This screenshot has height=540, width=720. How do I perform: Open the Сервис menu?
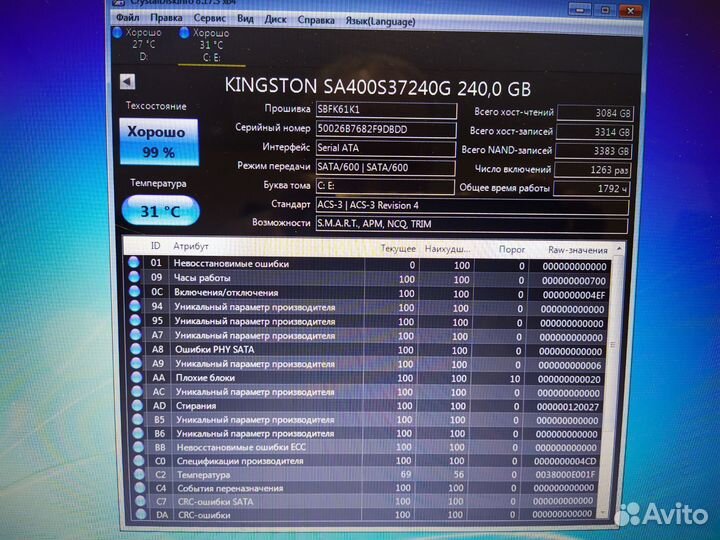point(209,18)
